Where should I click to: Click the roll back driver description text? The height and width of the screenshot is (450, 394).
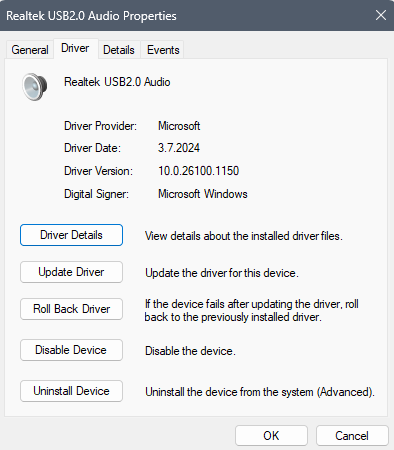pos(252,310)
